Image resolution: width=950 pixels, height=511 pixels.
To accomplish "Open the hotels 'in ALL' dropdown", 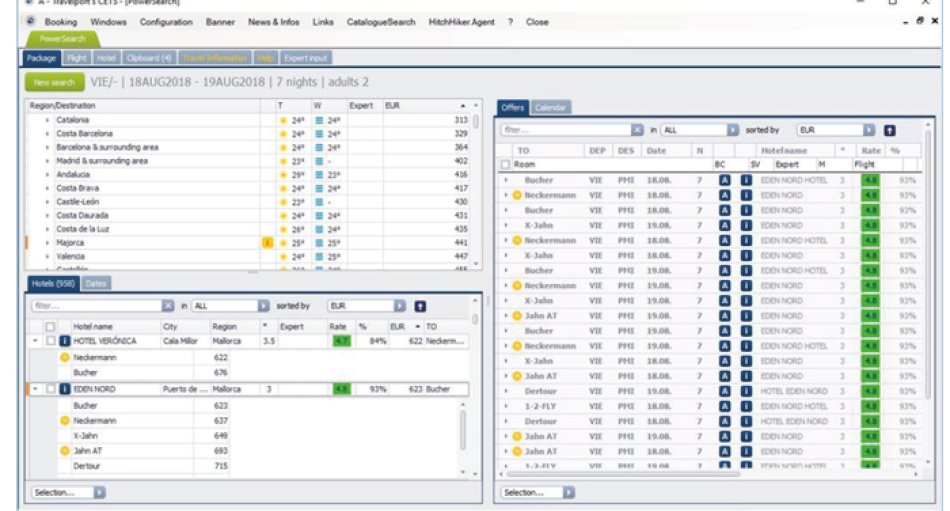I will point(264,306).
